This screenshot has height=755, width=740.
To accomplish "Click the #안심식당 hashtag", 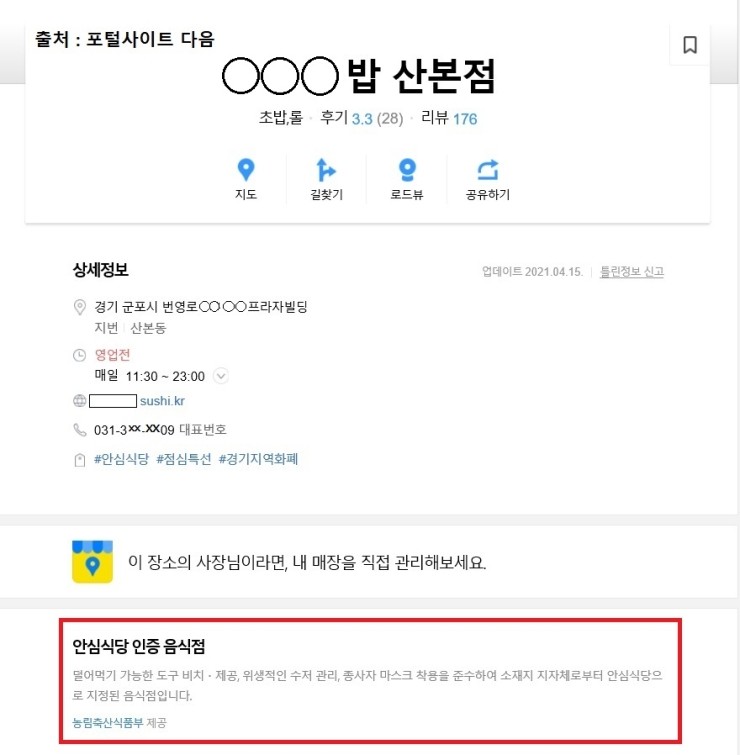I will pyautogui.click(x=121, y=459).
